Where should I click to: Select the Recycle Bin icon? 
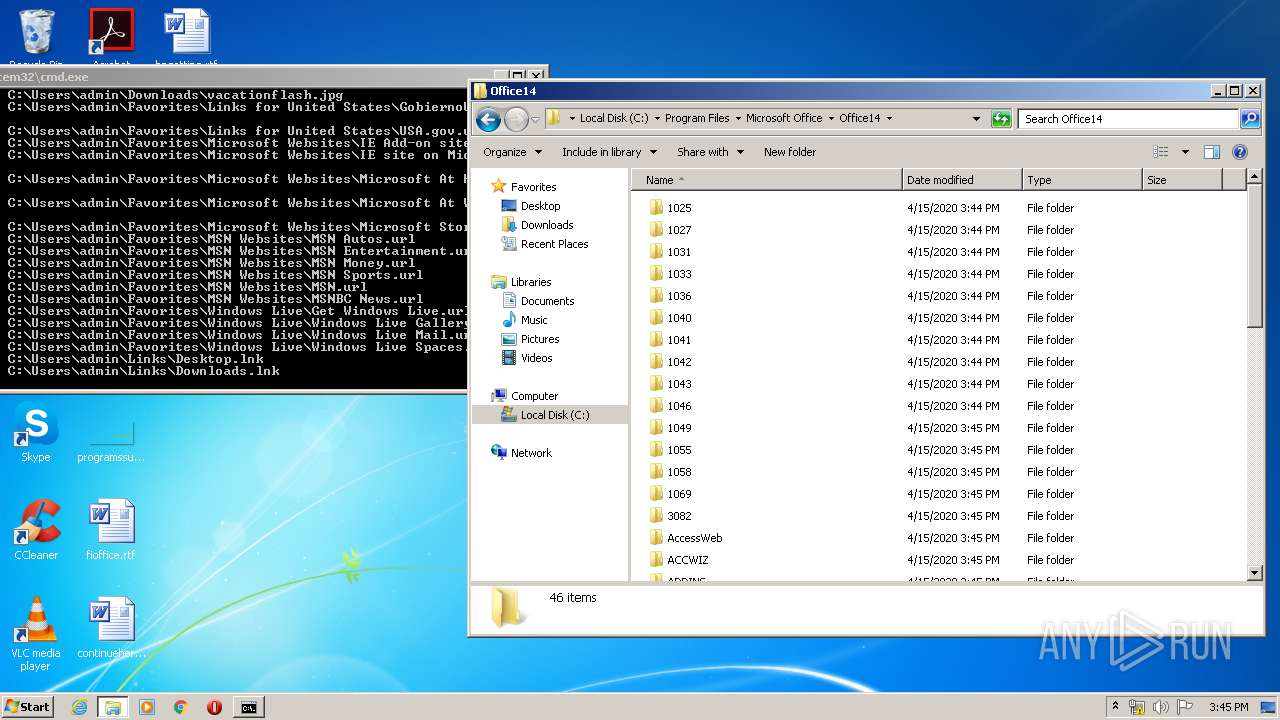pyautogui.click(x=36, y=35)
